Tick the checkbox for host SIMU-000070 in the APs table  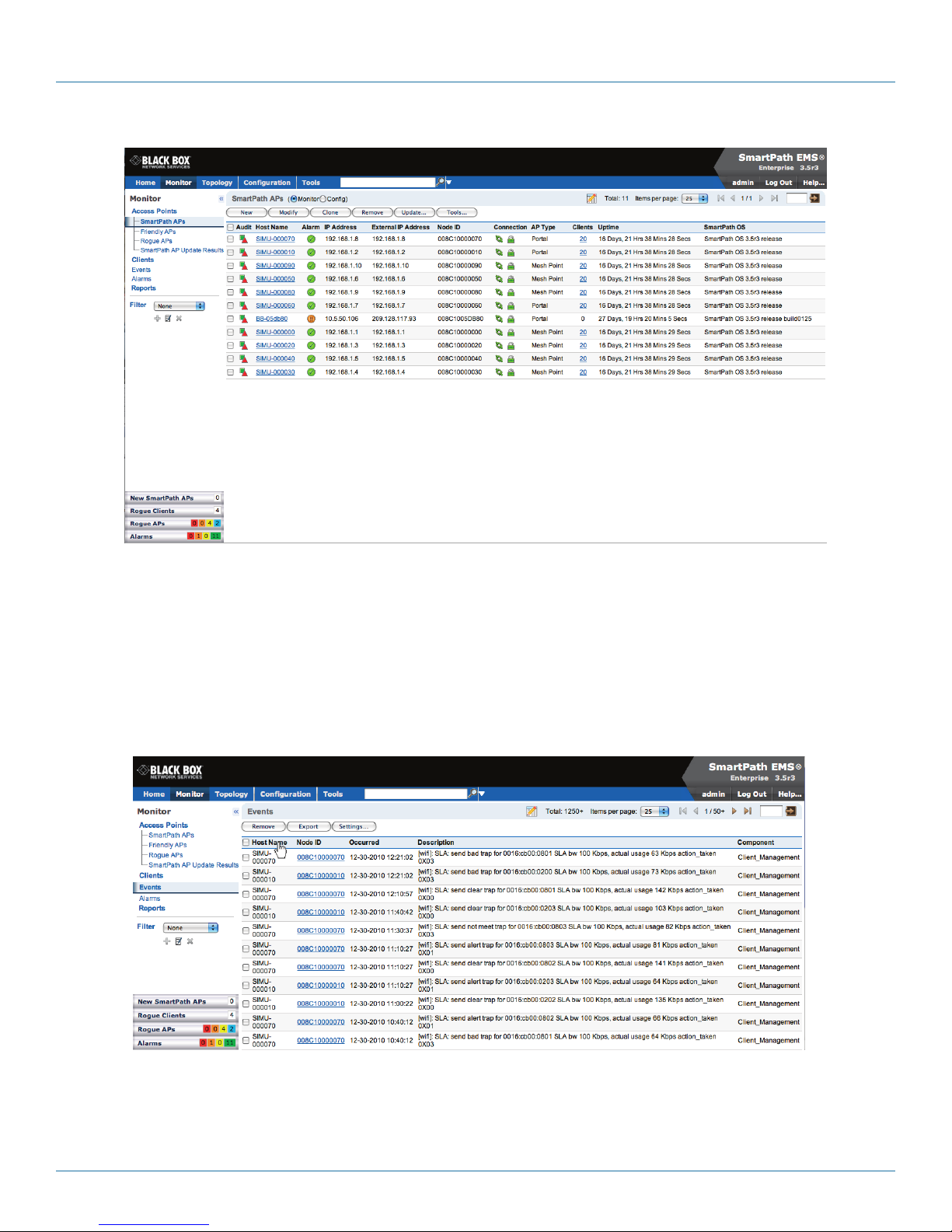(230, 239)
